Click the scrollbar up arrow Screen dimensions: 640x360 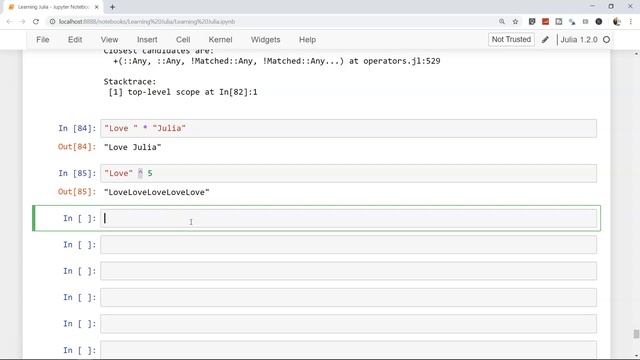[636, 53]
